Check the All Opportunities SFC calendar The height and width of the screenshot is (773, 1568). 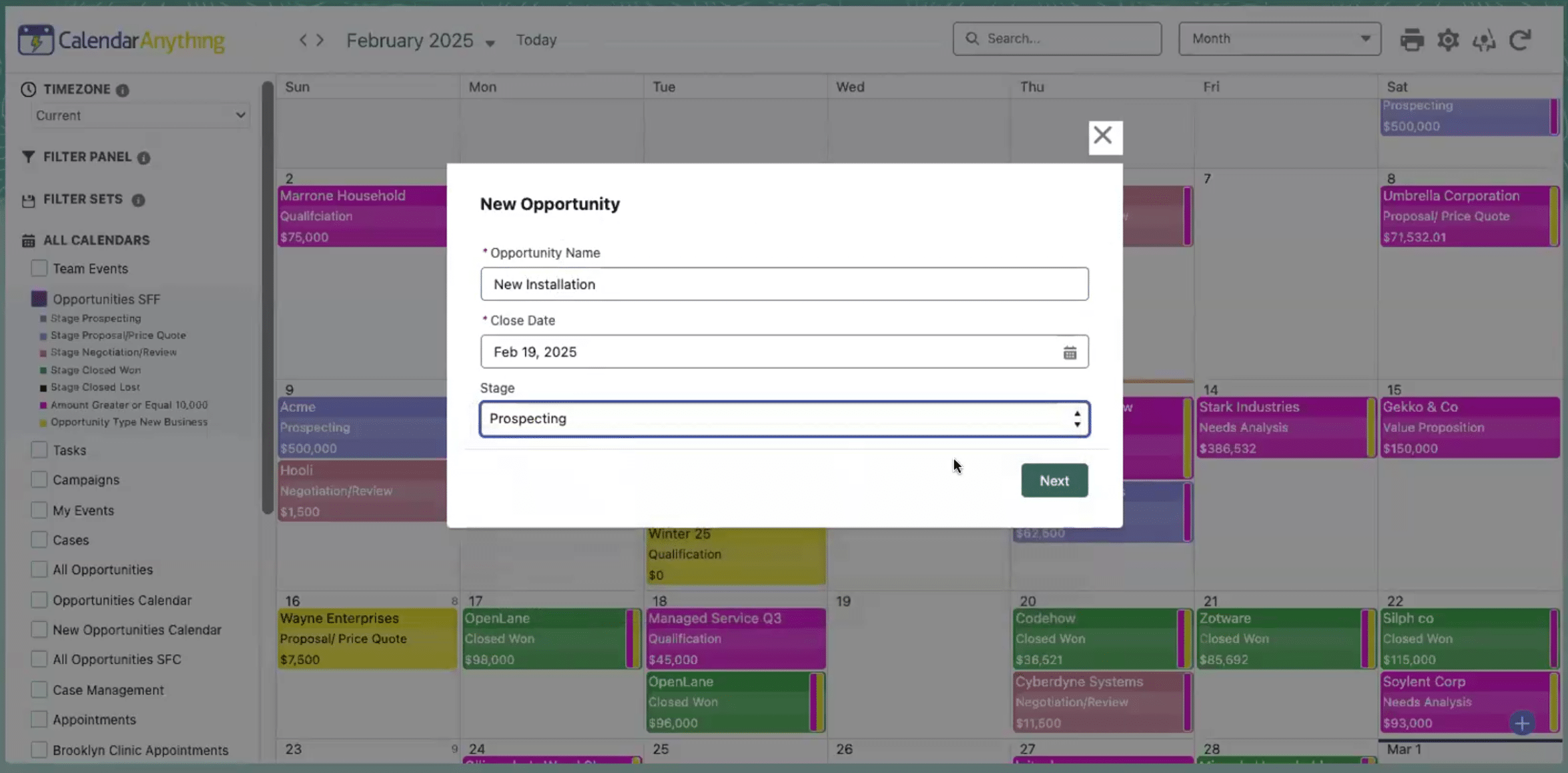point(39,659)
